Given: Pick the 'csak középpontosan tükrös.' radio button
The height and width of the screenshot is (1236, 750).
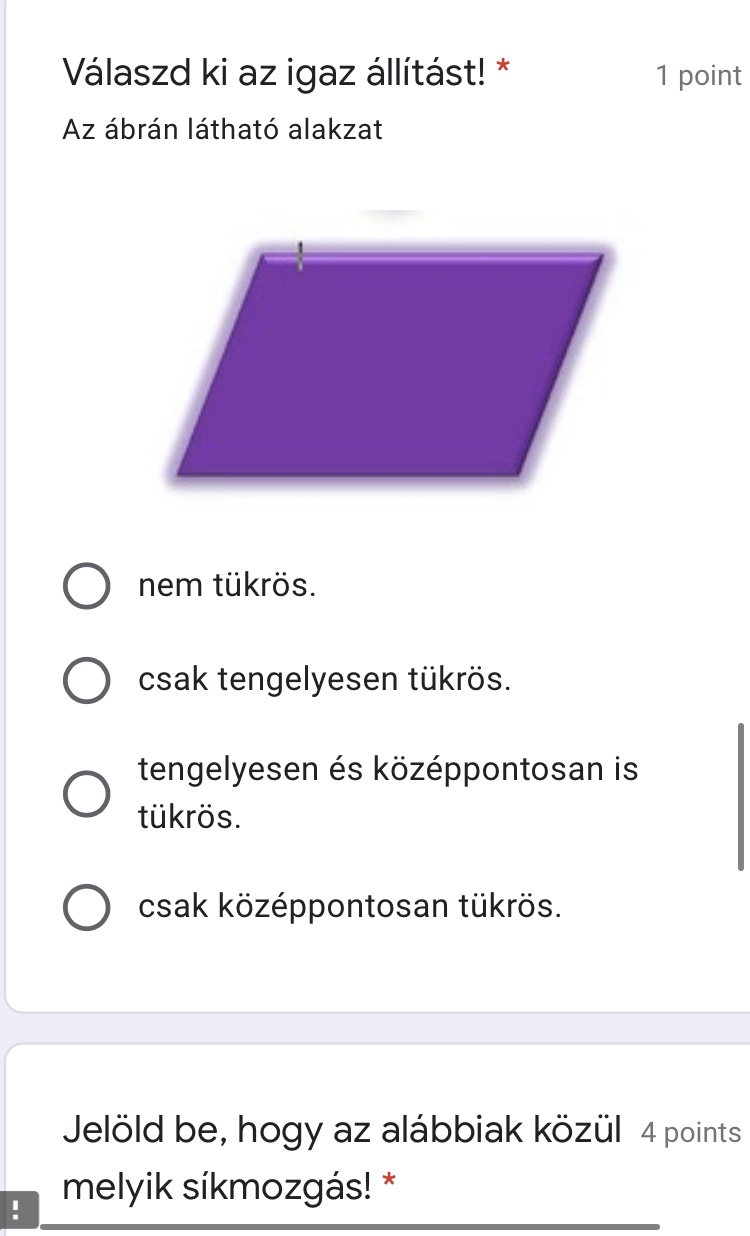Looking at the screenshot, I should tap(88, 907).
